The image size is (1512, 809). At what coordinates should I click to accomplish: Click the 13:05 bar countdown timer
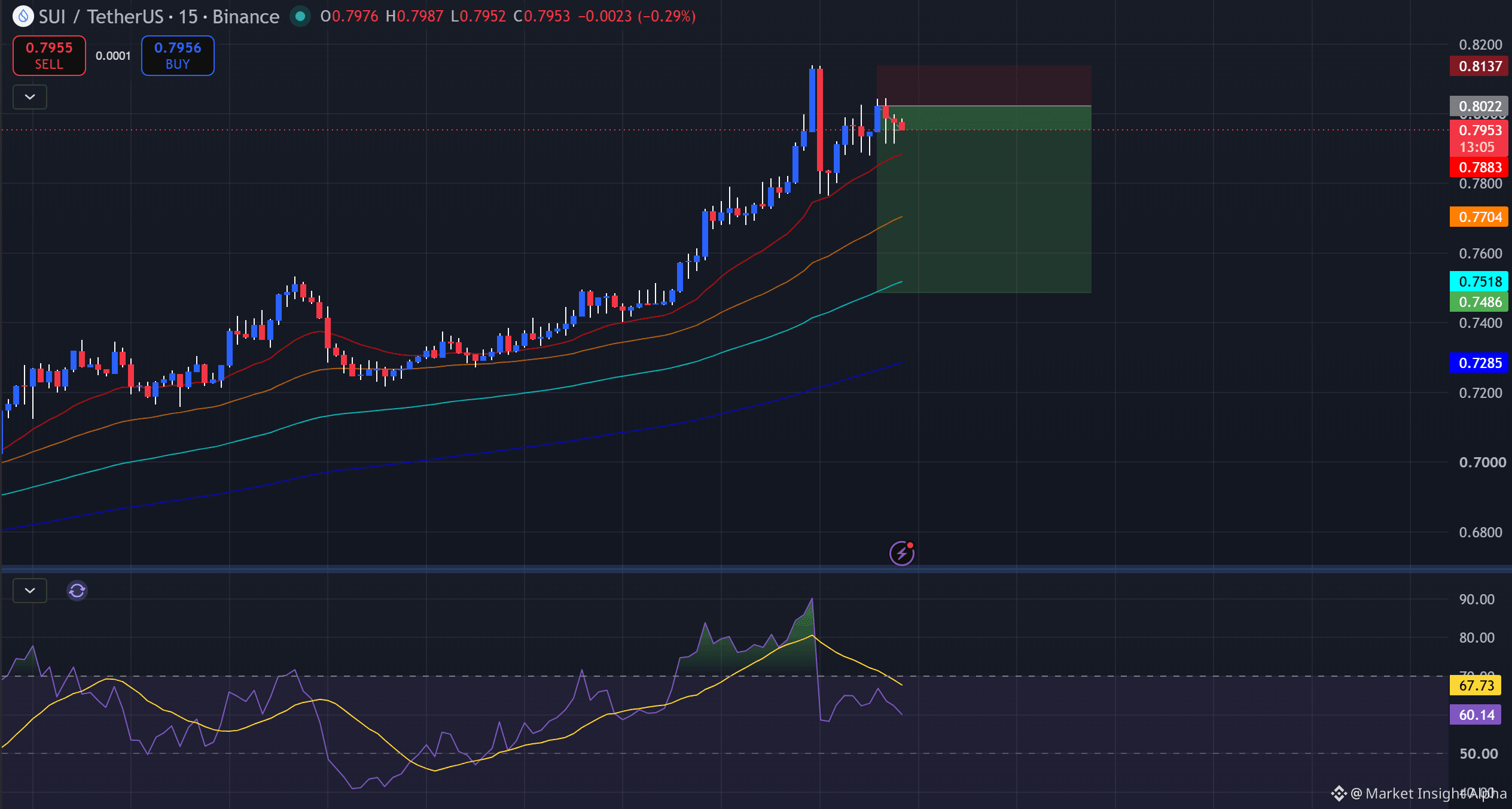point(1477,147)
